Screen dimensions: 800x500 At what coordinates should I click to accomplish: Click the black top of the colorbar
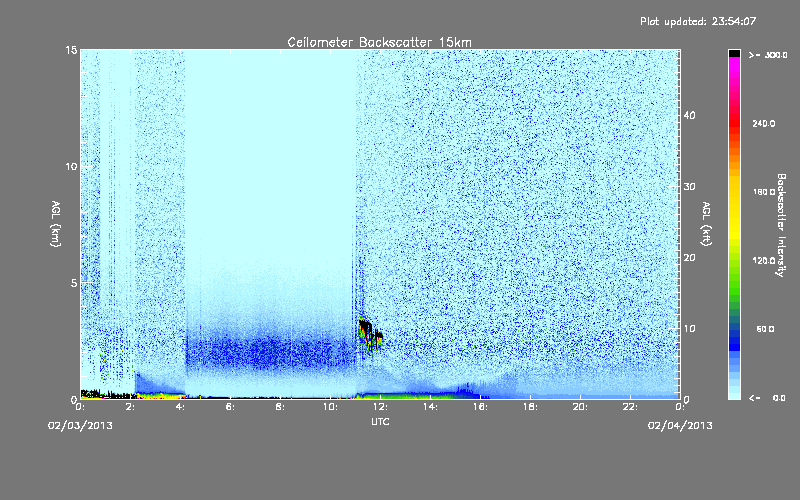pyautogui.click(x=734, y=53)
